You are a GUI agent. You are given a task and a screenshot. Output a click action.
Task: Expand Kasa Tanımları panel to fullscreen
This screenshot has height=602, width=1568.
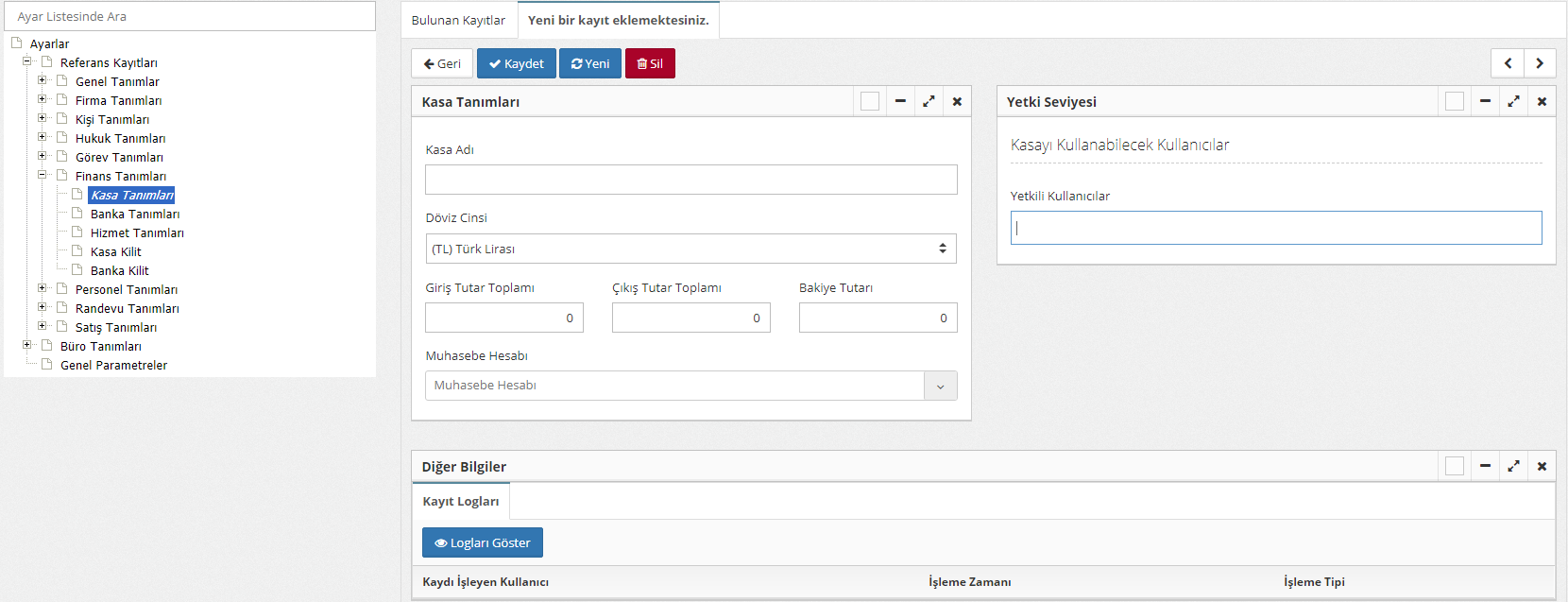pyautogui.click(x=929, y=101)
